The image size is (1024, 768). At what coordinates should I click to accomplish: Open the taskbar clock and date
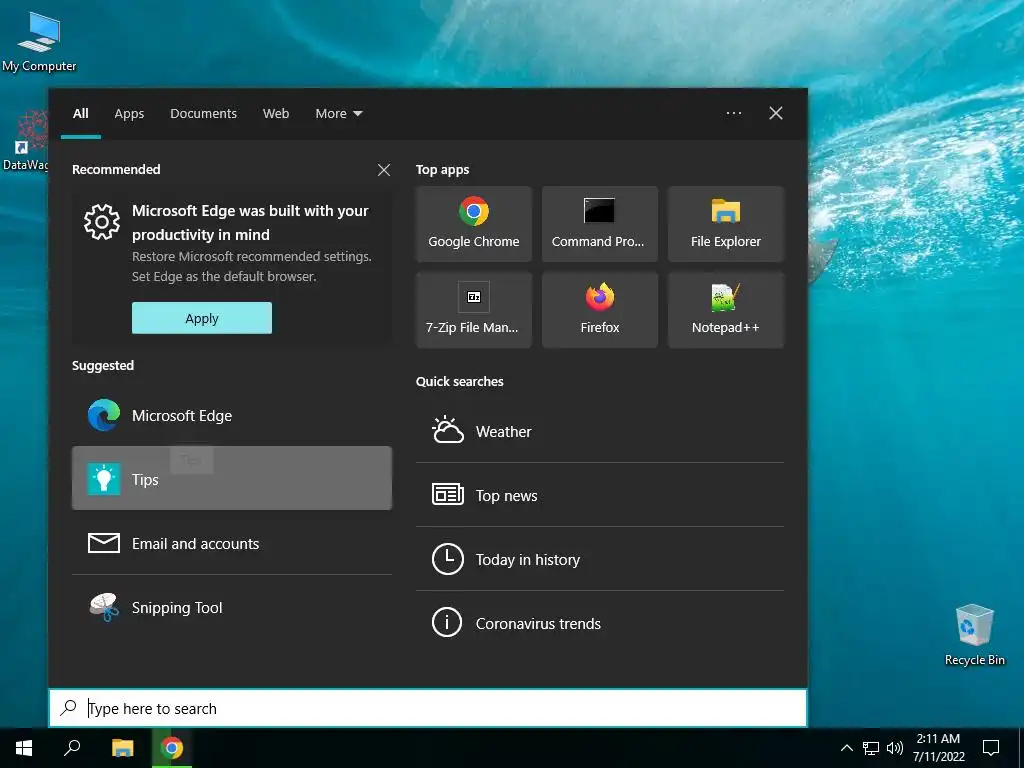coord(938,748)
